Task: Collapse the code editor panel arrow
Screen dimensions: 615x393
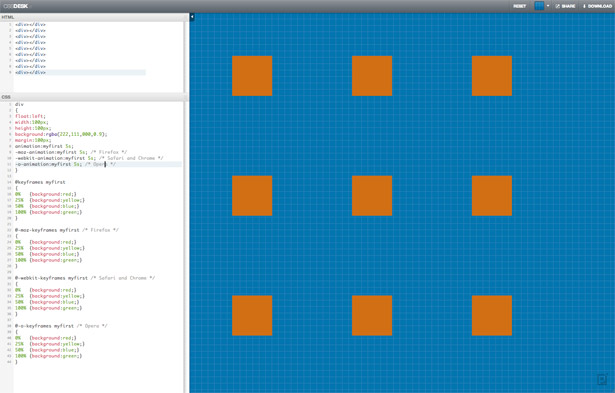Action: click(x=192, y=17)
